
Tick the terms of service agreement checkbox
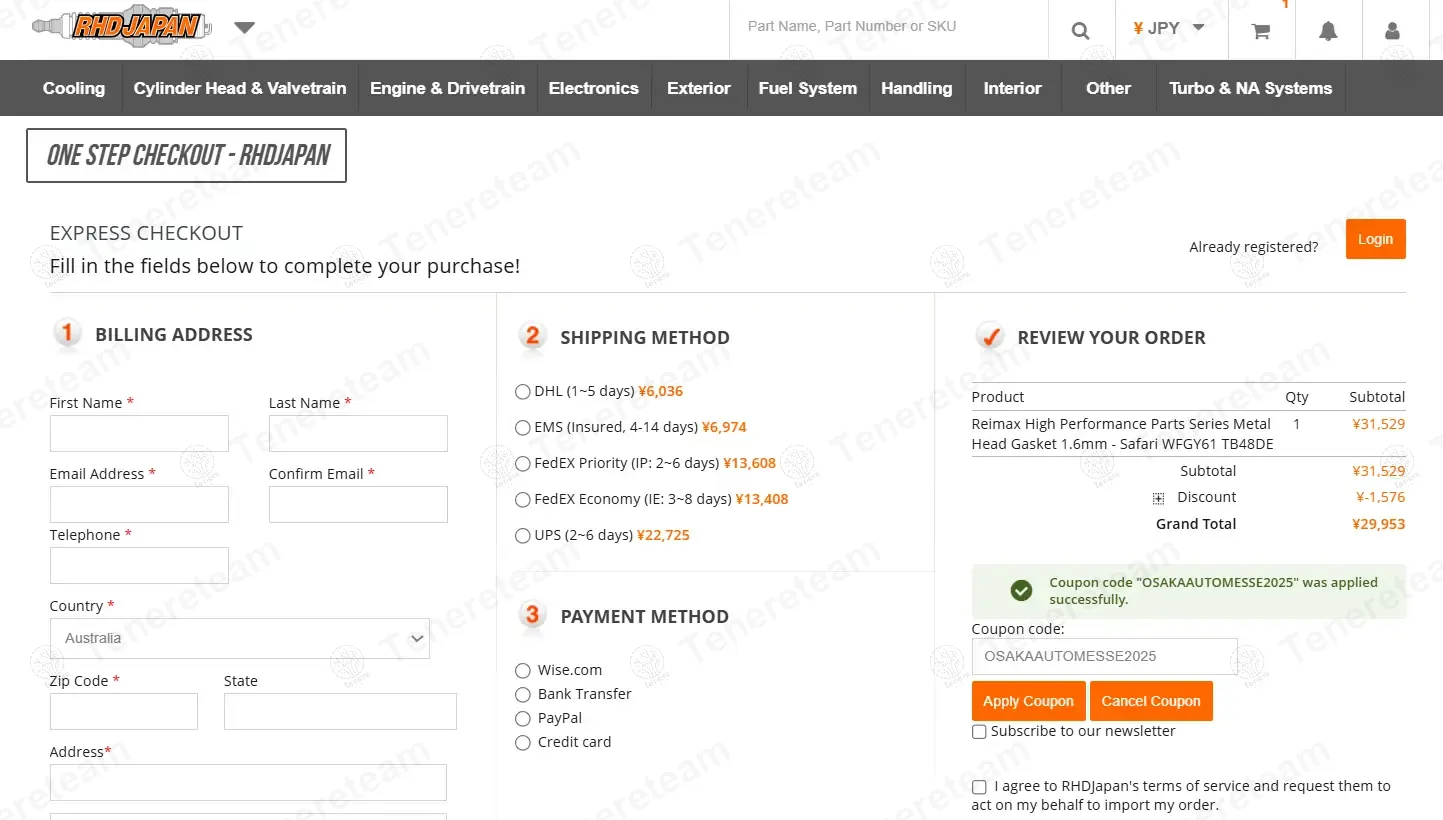tap(979, 787)
